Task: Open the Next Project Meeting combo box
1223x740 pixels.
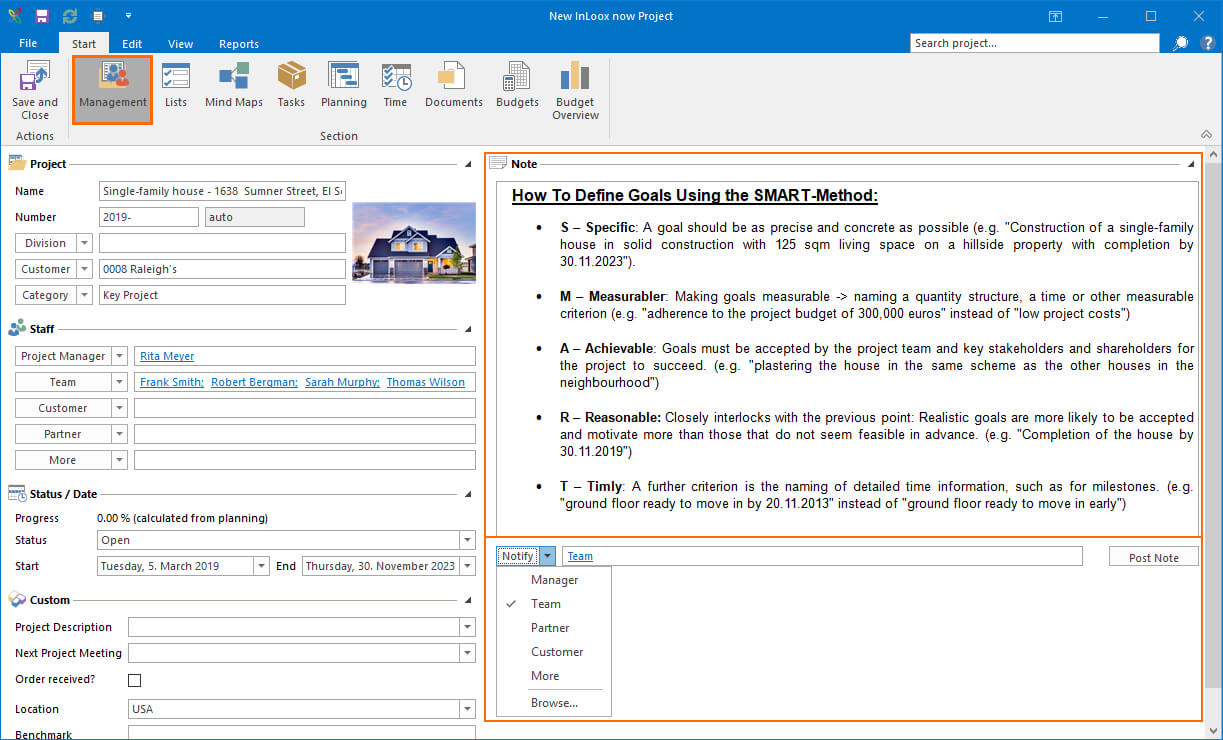Action: click(301, 653)
